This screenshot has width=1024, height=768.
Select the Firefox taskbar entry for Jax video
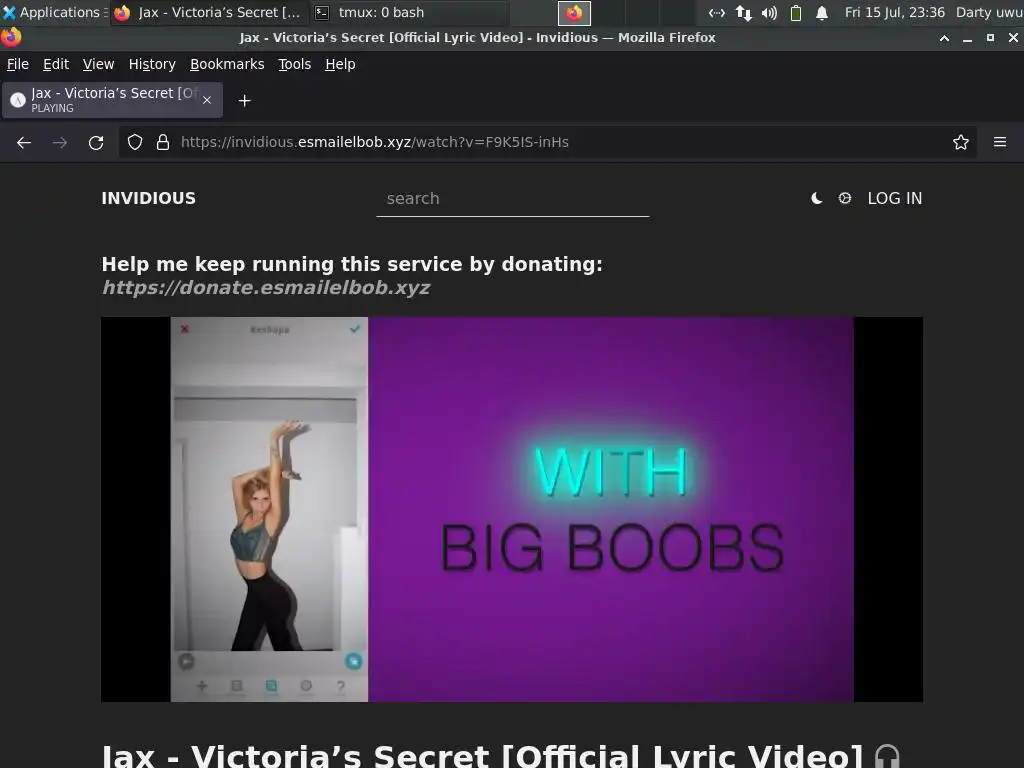(x=209, y=12)
